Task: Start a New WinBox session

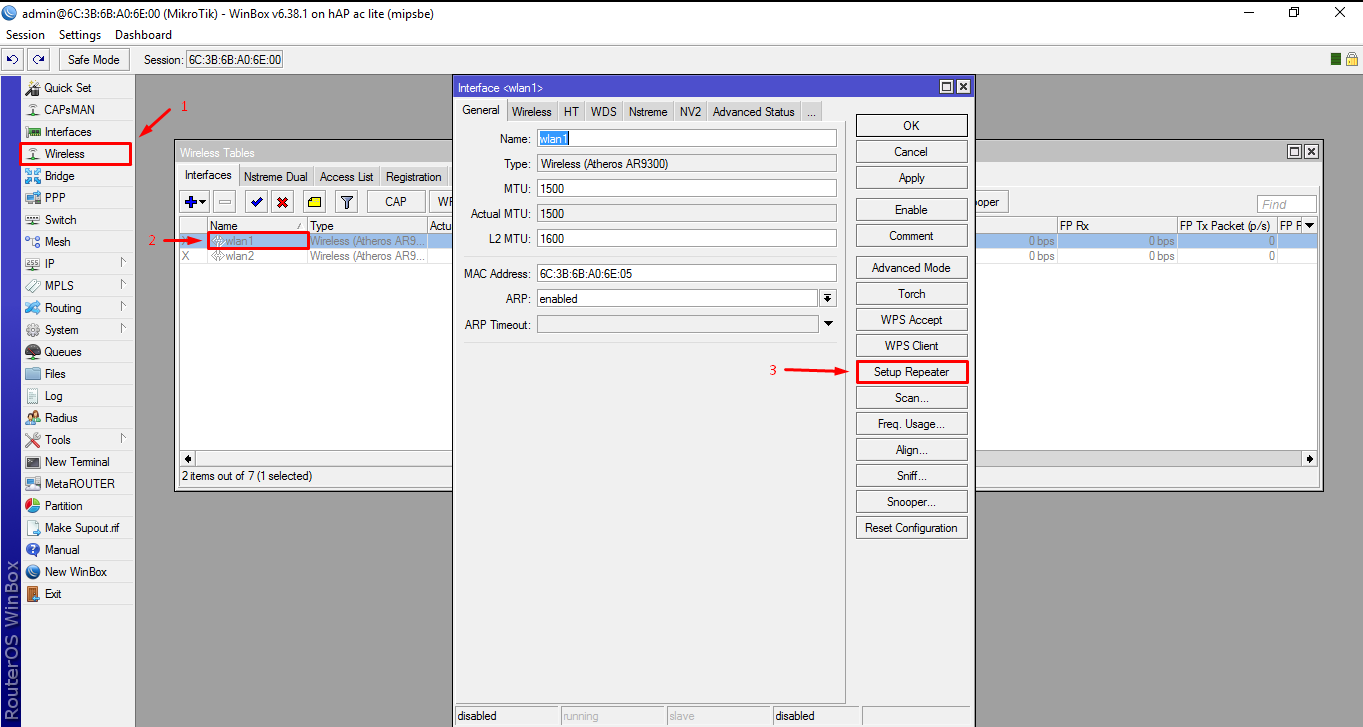Action: click(77, 572)
